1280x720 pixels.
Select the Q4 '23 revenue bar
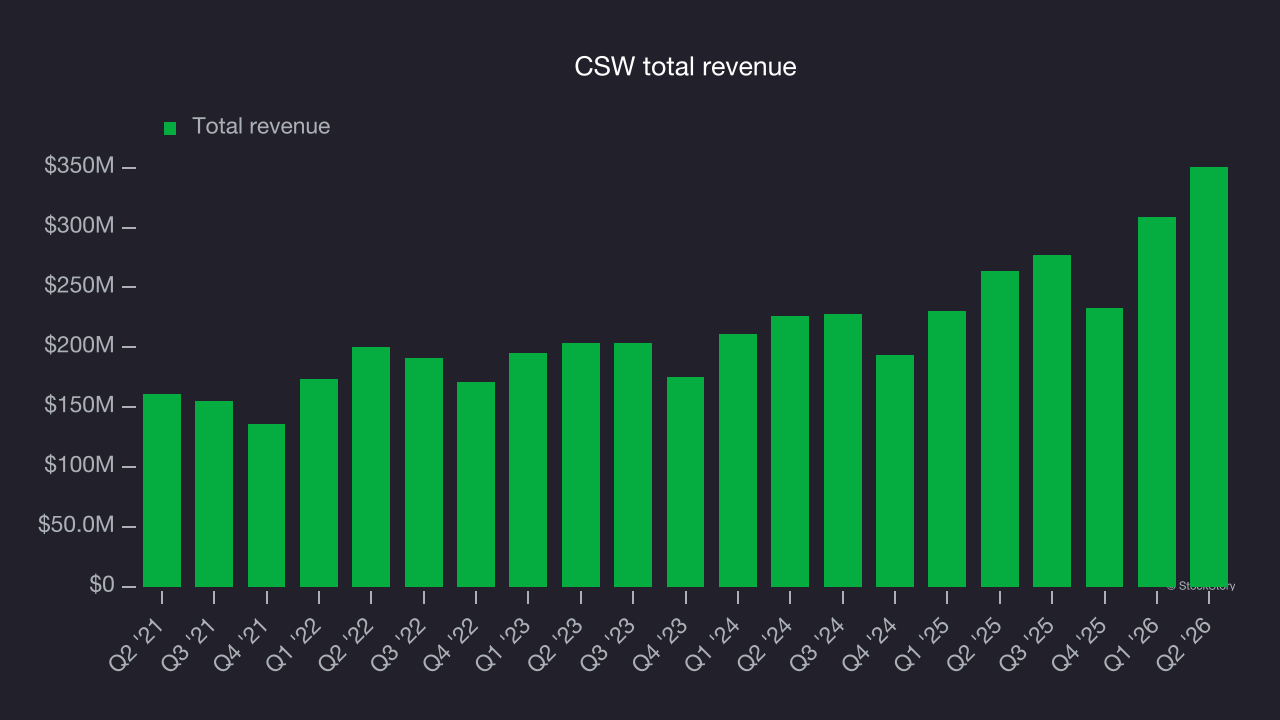(686, 482)
